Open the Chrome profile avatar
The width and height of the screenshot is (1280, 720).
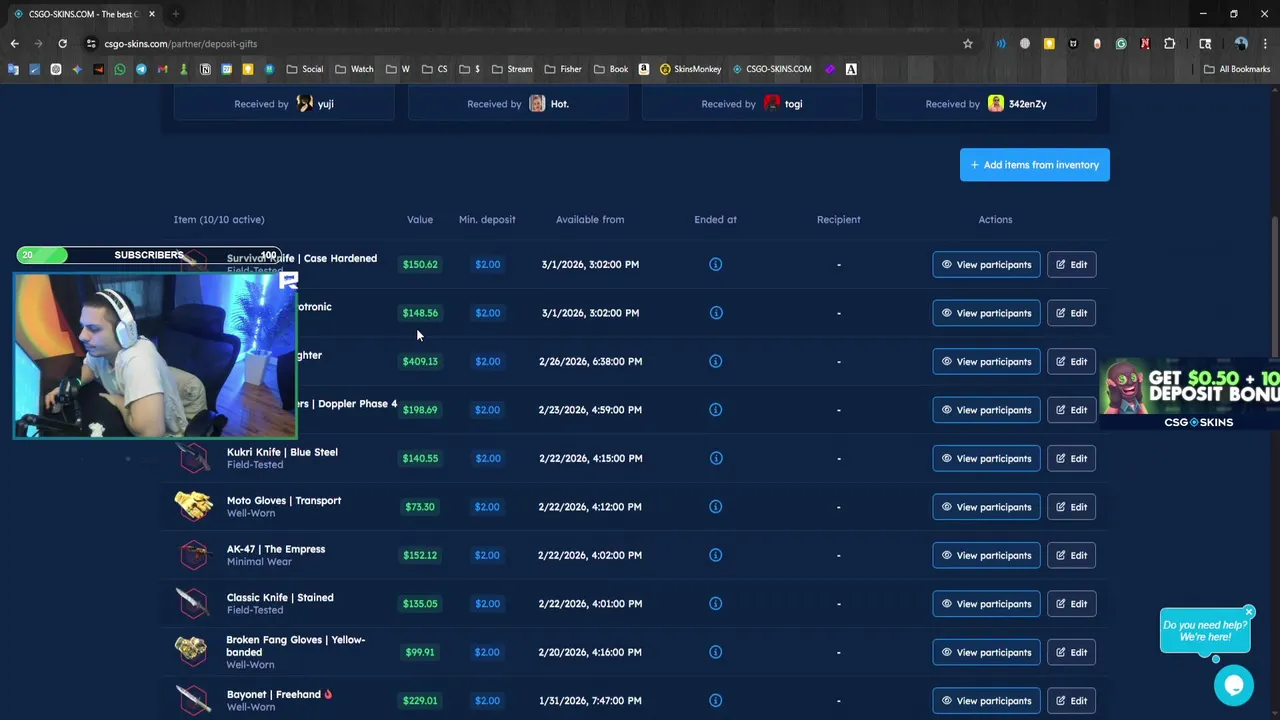pos(1241,44)
